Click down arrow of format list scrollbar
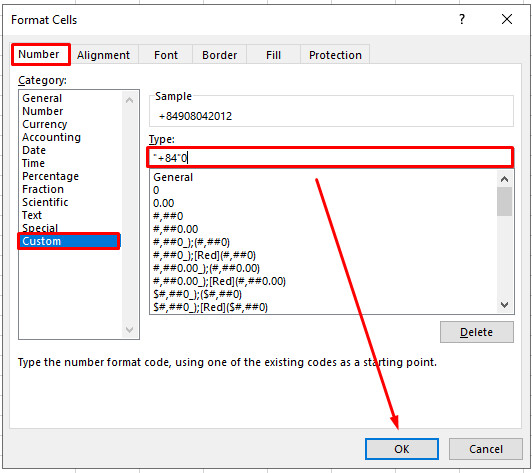Viewport: 532px width, 473px height. [x=505, y=305]
